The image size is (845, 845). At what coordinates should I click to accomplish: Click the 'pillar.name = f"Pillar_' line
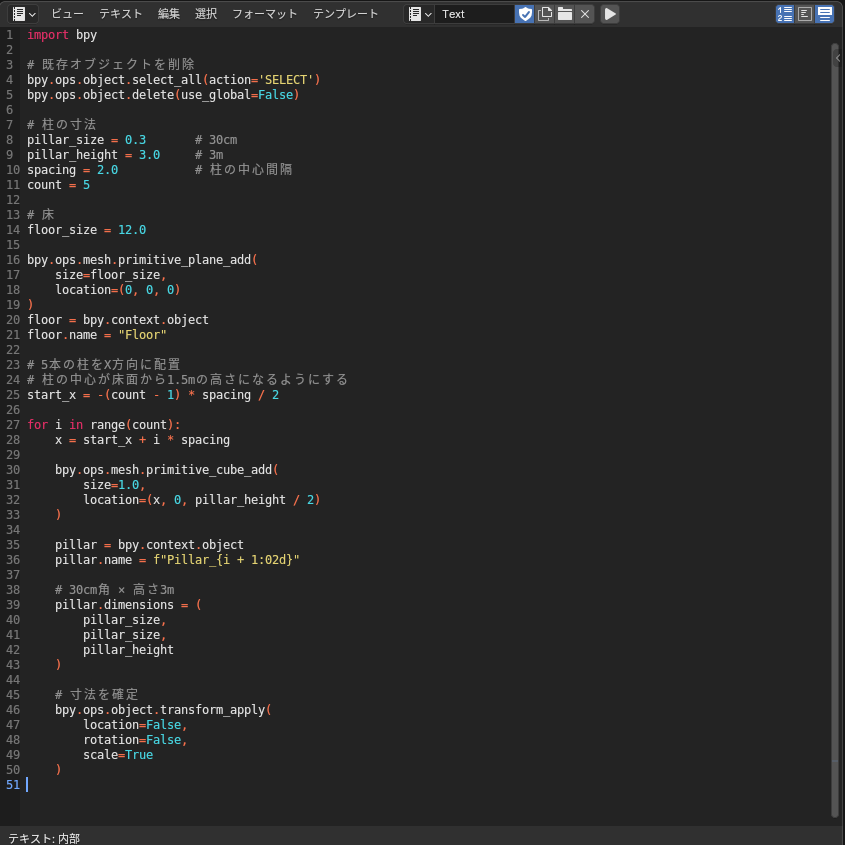[177, 560]
